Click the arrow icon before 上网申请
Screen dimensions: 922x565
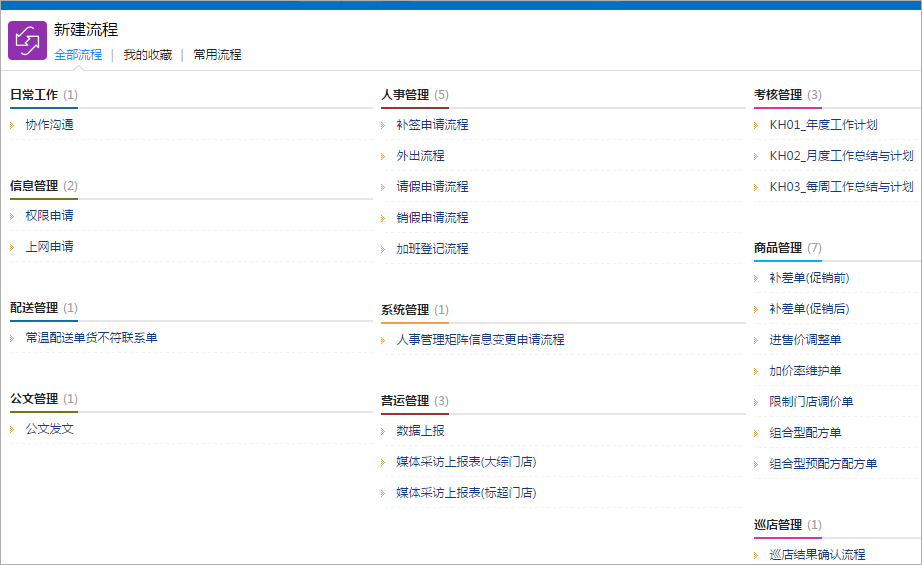tap(12, 247)
